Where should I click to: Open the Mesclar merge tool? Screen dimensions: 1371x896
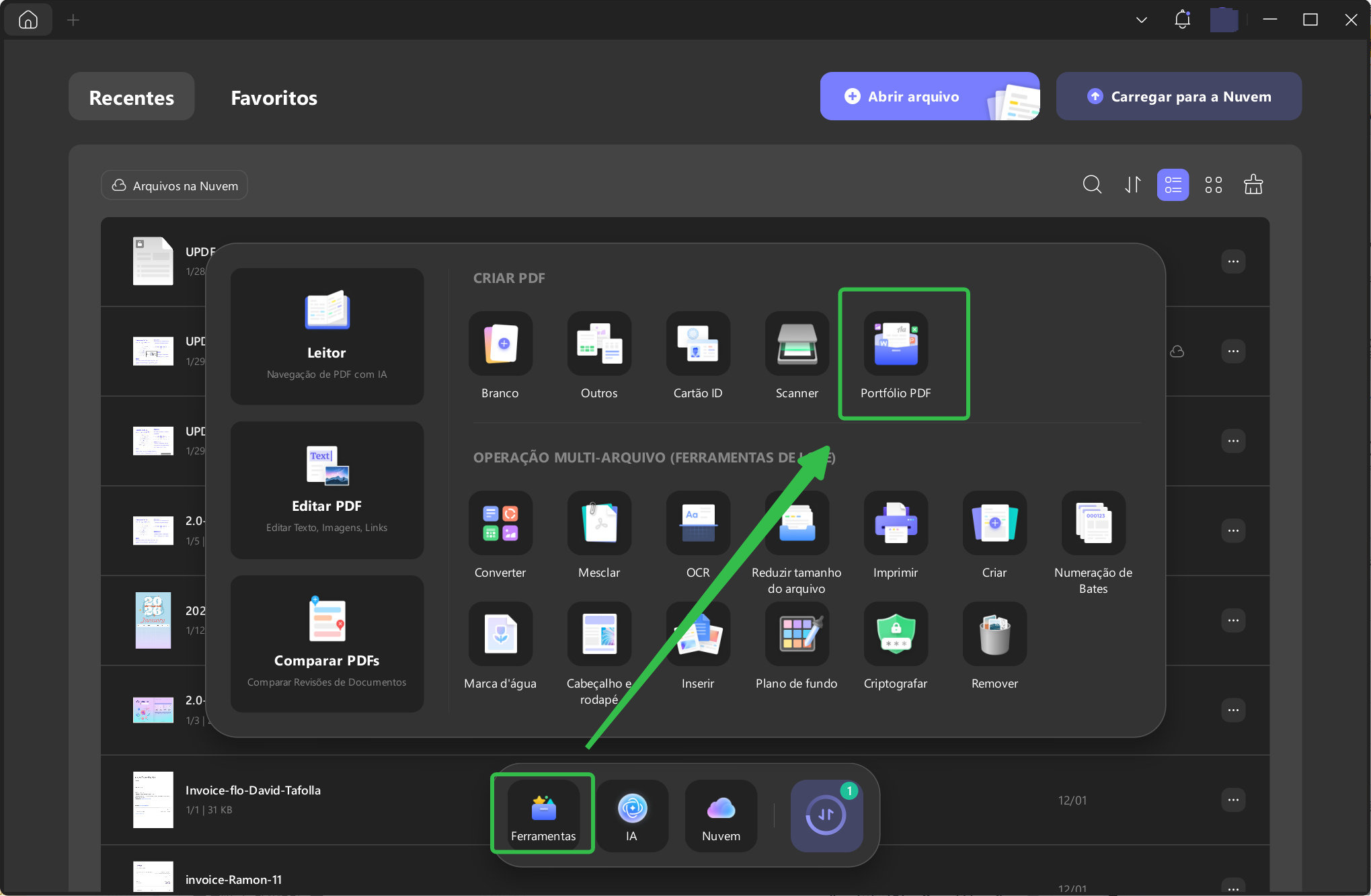click(599, 524)
